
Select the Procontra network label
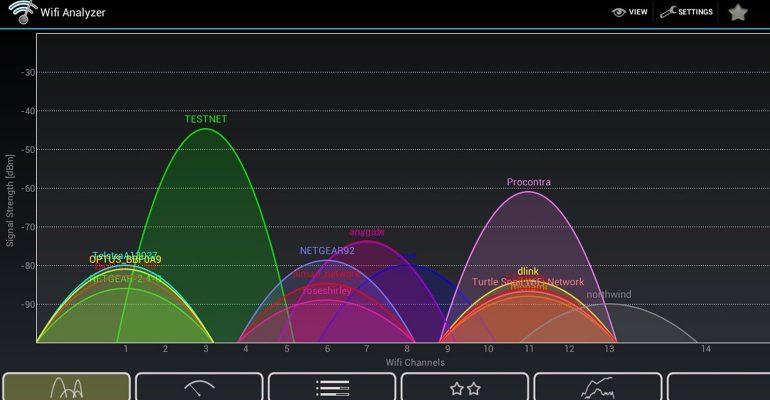pos(529,182)
